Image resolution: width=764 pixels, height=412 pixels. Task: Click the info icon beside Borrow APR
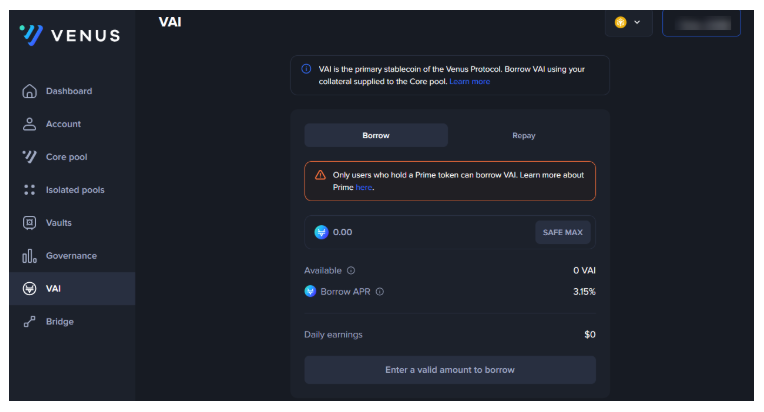[x=380, y=292]
